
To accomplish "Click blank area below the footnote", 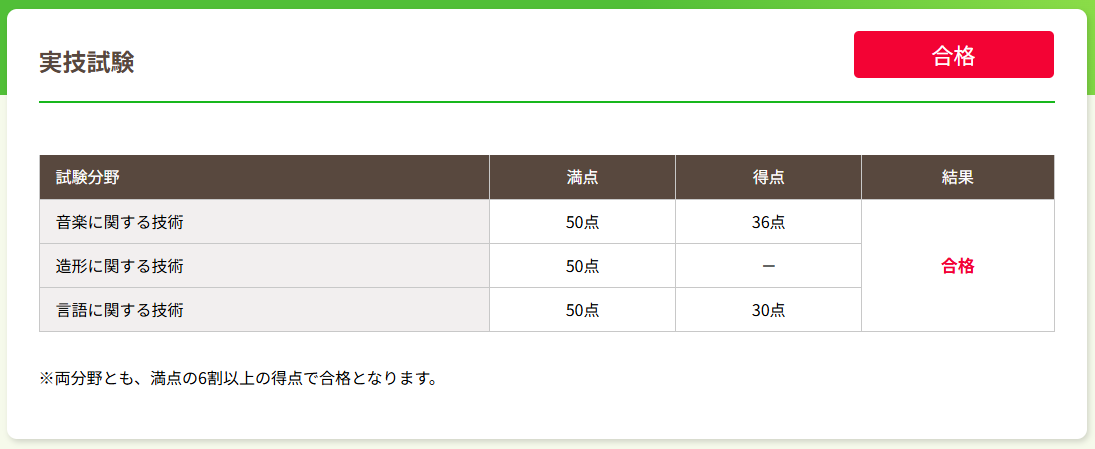I will pos(547,415).
